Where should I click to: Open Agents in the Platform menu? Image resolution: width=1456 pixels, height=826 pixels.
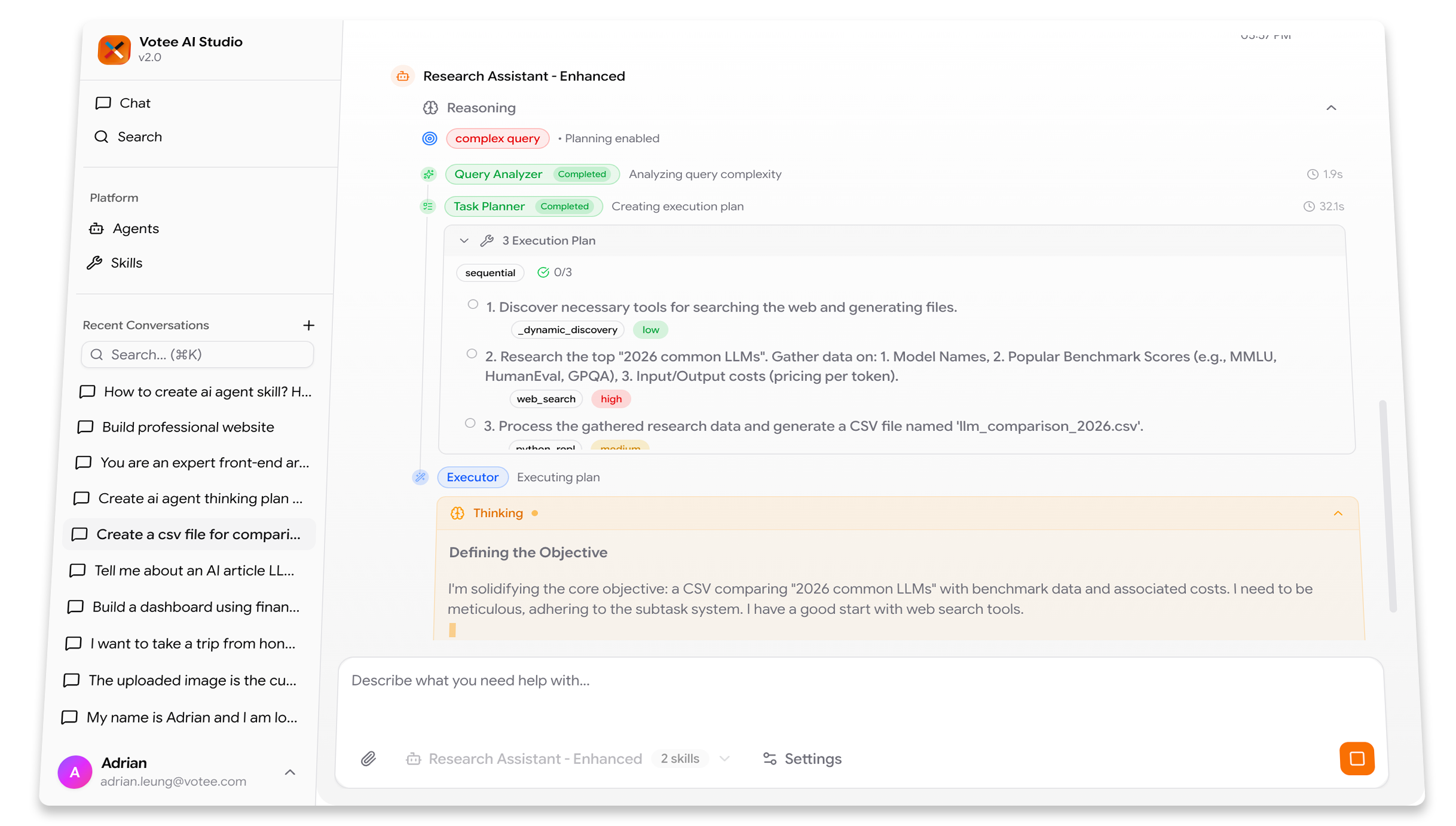pyautogui.click(x=135, y=229)
